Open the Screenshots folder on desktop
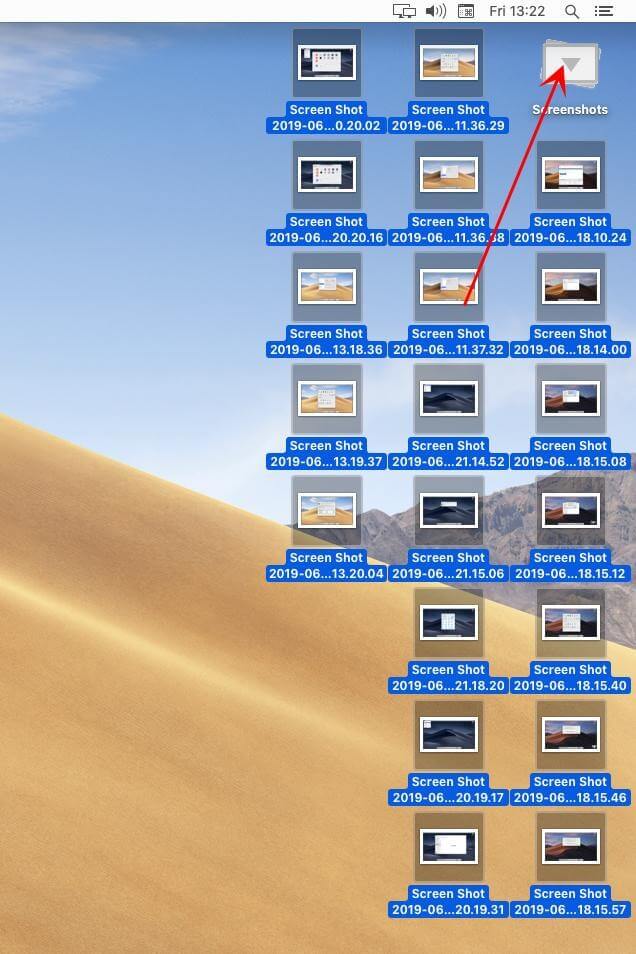 tap(570, 63)
